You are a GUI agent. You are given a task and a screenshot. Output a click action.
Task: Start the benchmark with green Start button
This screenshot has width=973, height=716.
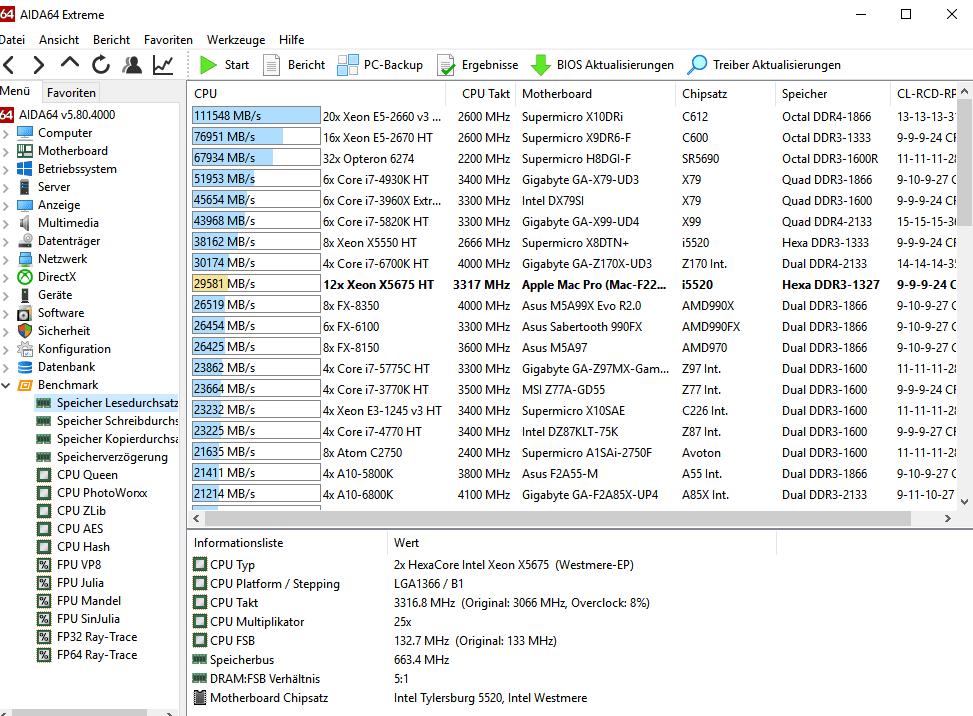[x=224, y=65]
